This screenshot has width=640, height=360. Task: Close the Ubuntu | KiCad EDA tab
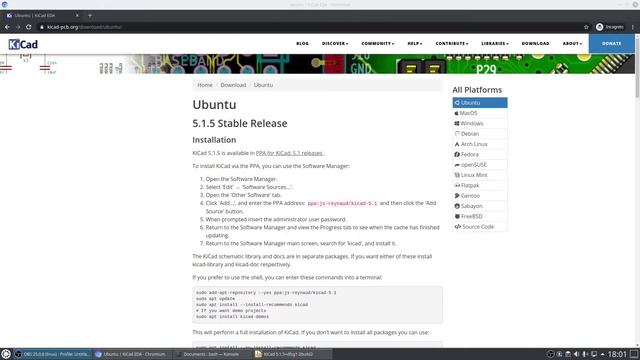coord(77,16)
